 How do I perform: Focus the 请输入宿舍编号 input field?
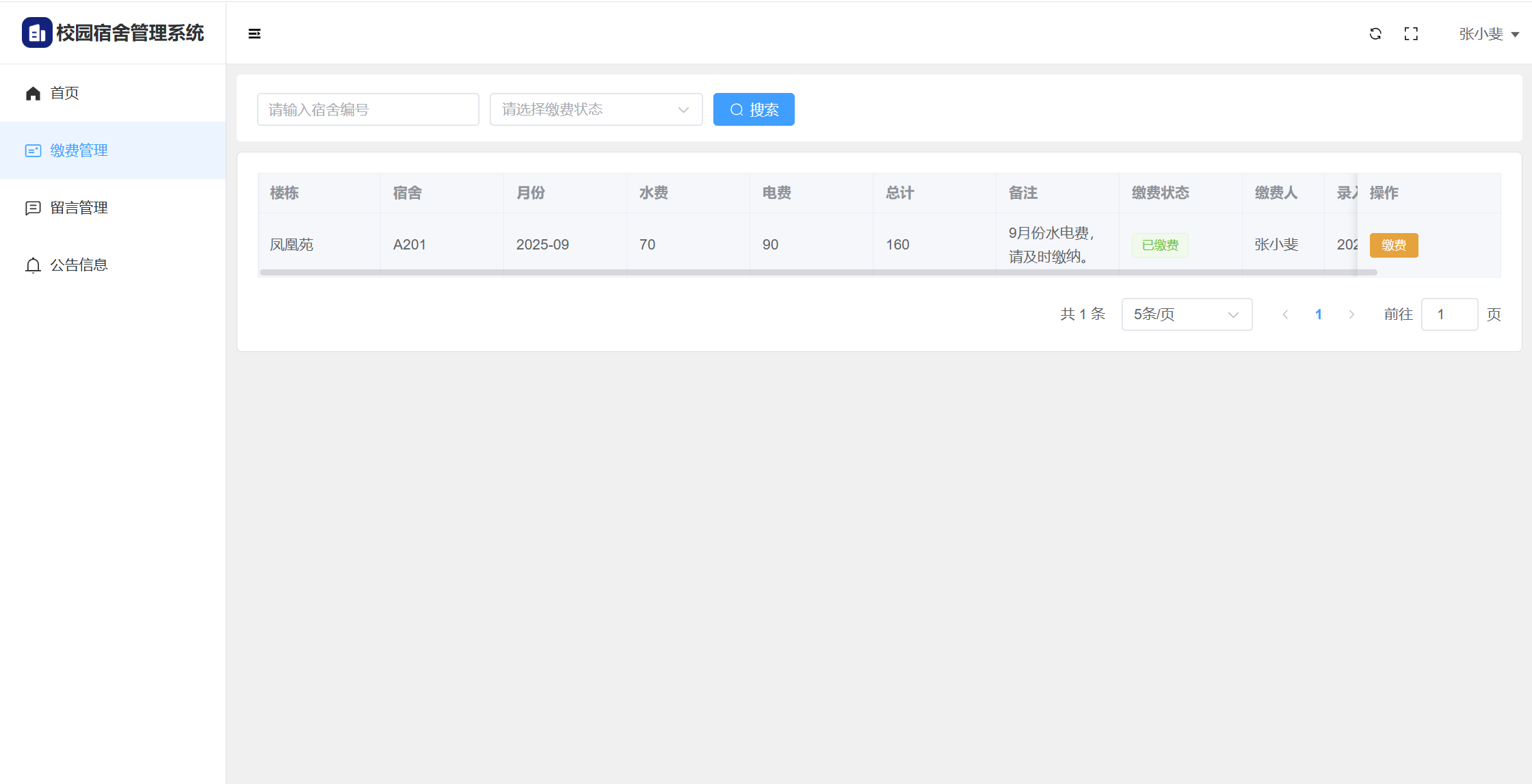click(x=368, y=109)
